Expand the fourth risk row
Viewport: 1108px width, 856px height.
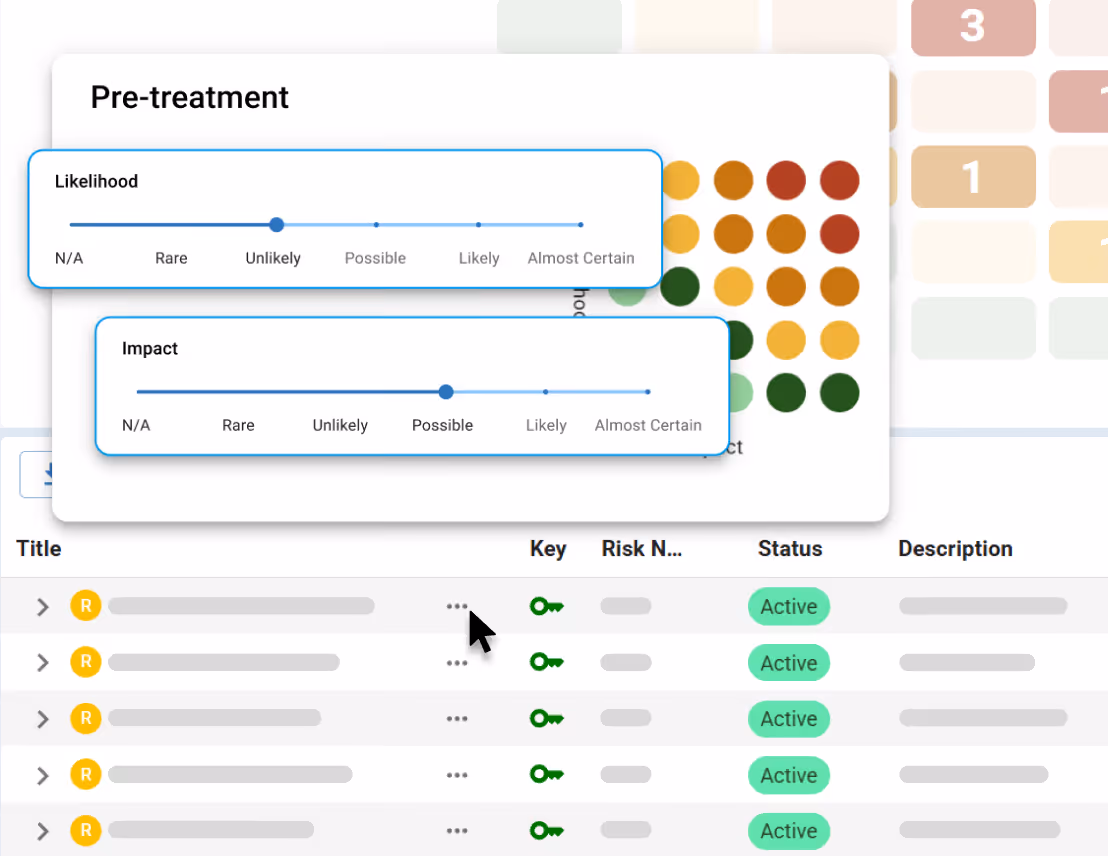42,774
